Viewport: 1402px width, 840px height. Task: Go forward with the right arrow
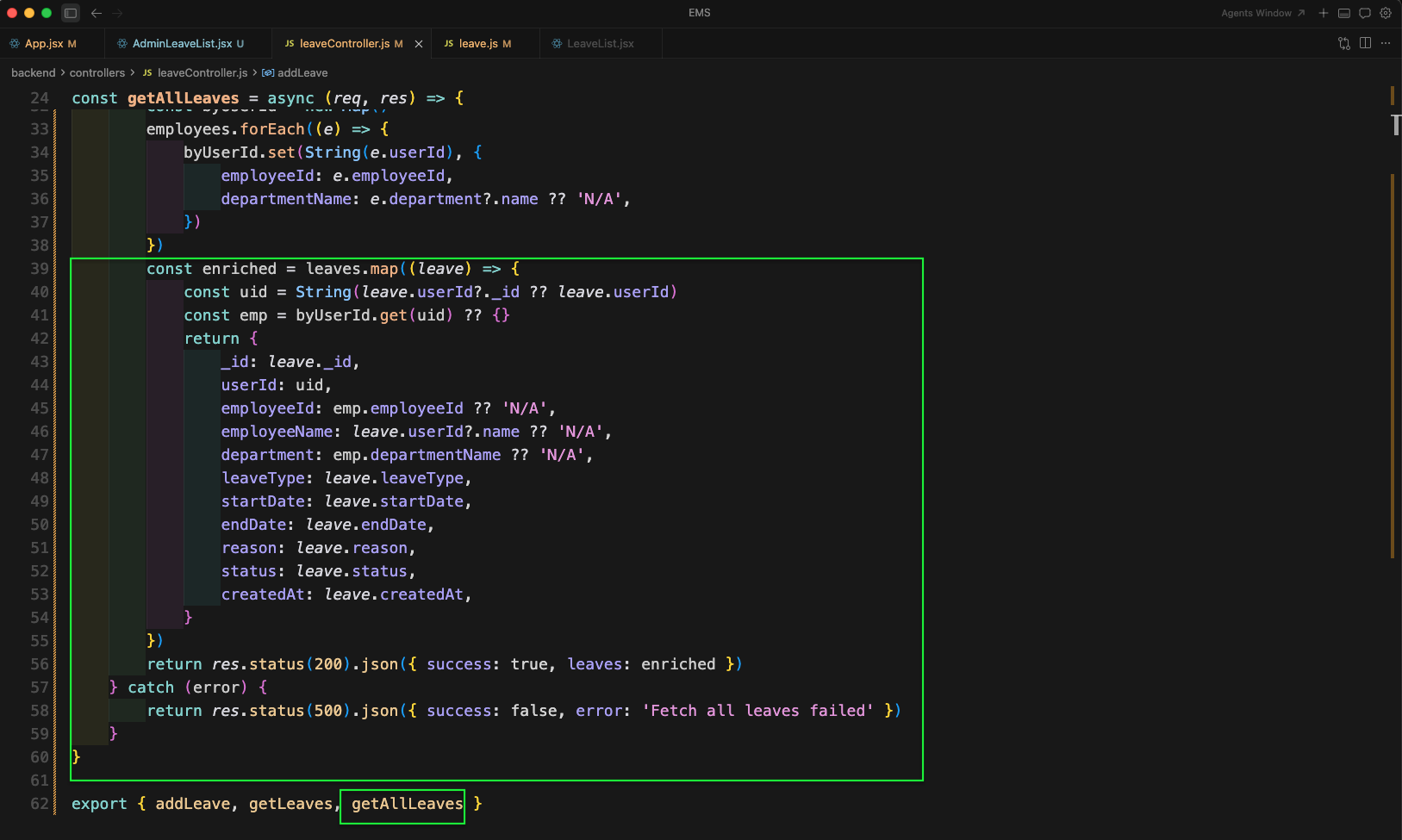pyautogui.click(x=118, y=13)
